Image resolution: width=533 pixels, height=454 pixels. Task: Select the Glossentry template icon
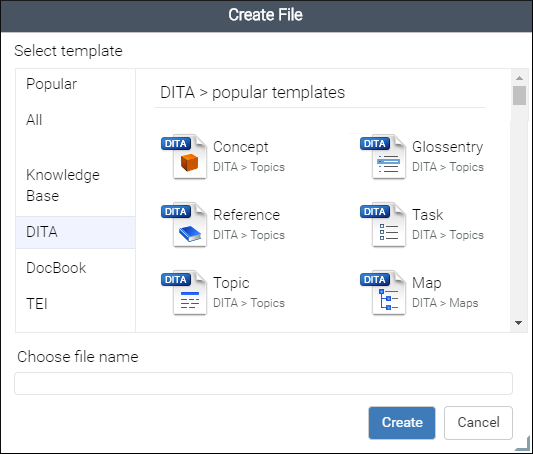click(383, 157)
